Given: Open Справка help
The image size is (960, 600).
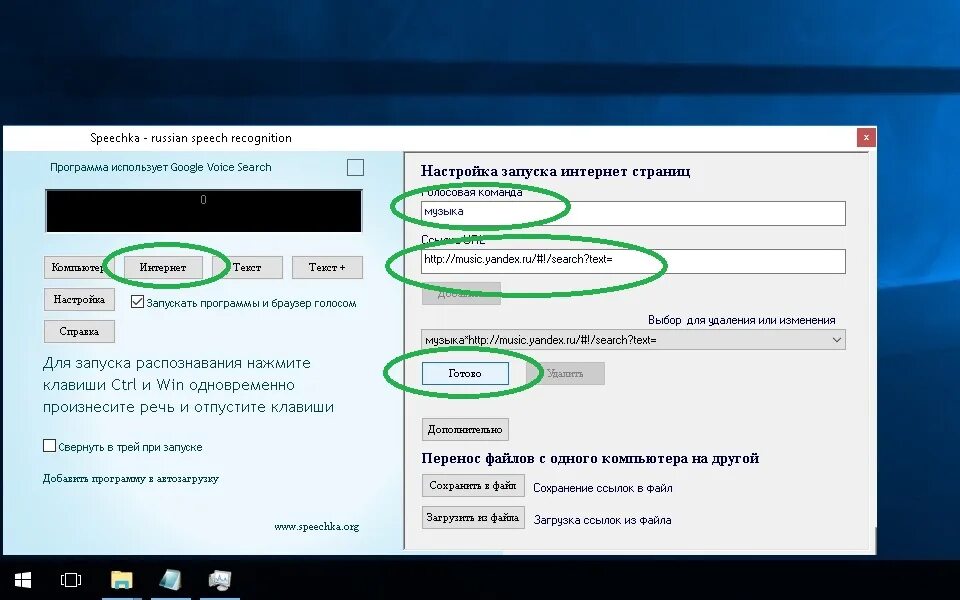Looking at the screenshot, I should pyautogui.click(x=79, y=331).
